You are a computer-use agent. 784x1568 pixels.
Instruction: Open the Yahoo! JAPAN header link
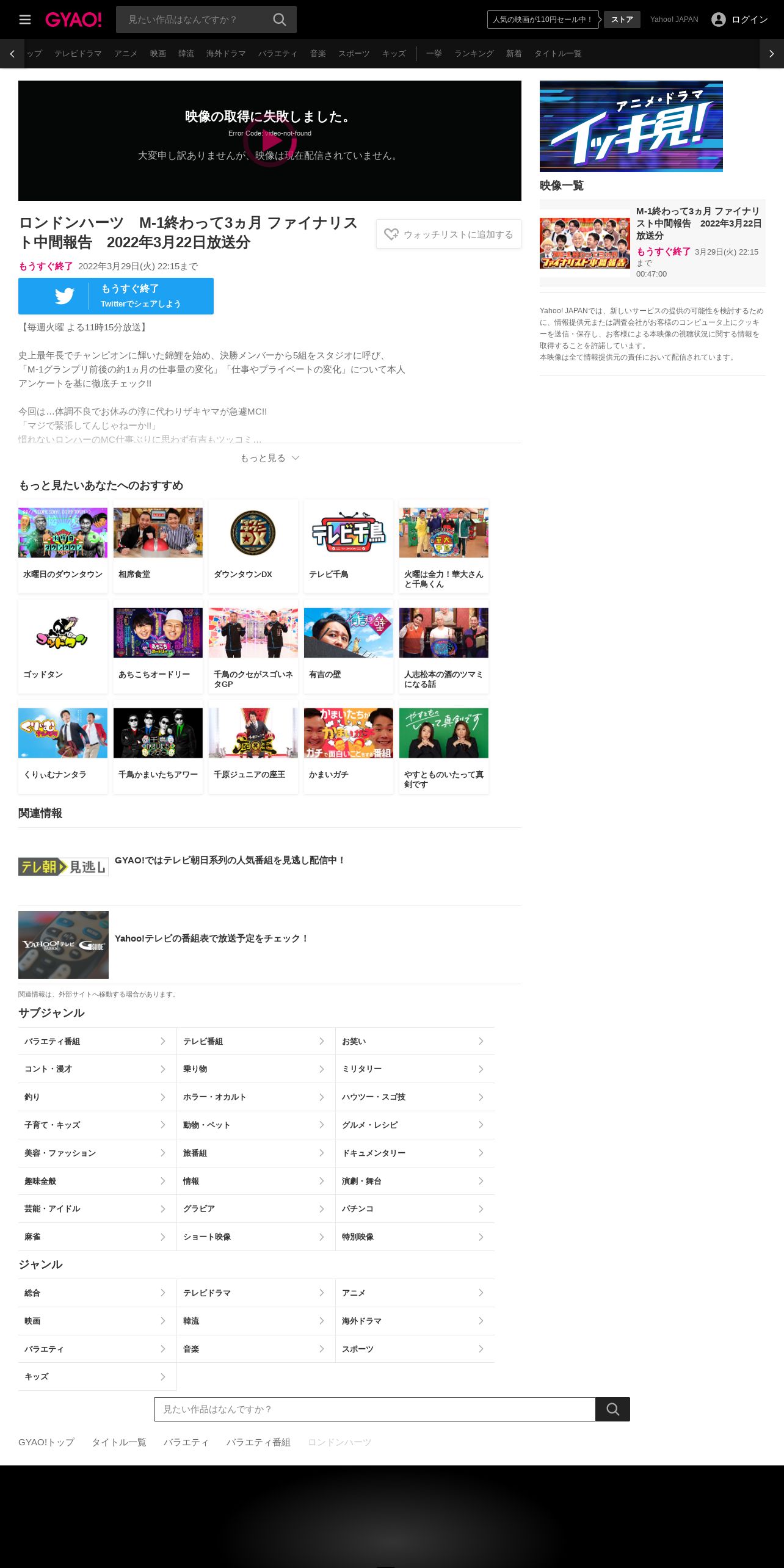(674, 20)
